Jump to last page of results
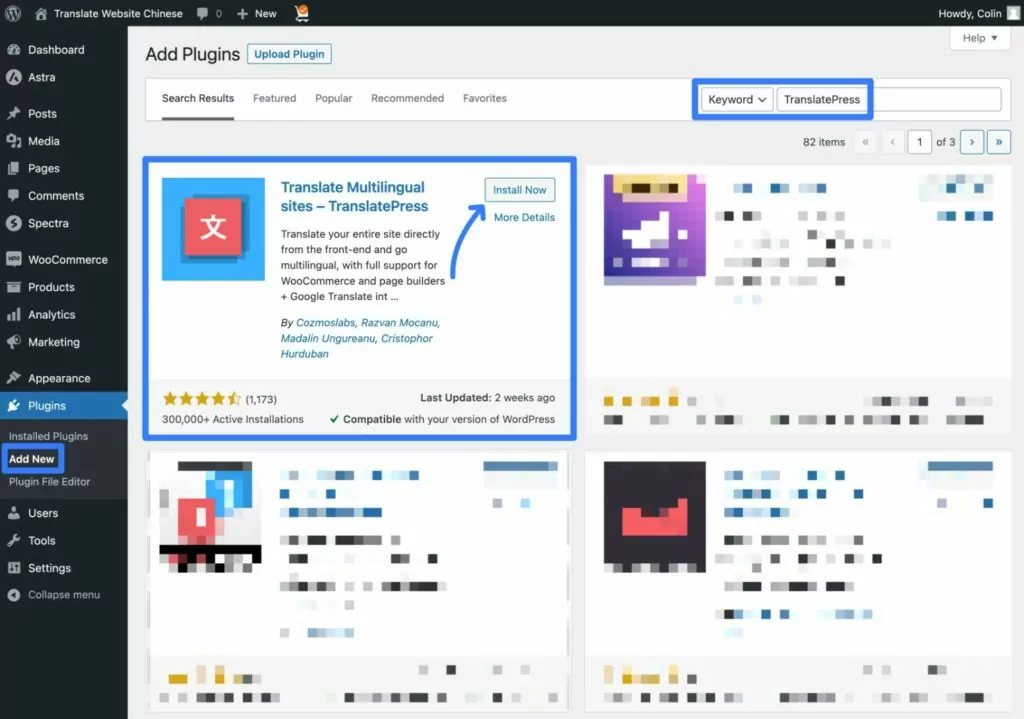Viewport: 1024px width, 719px height. (999, 142)
